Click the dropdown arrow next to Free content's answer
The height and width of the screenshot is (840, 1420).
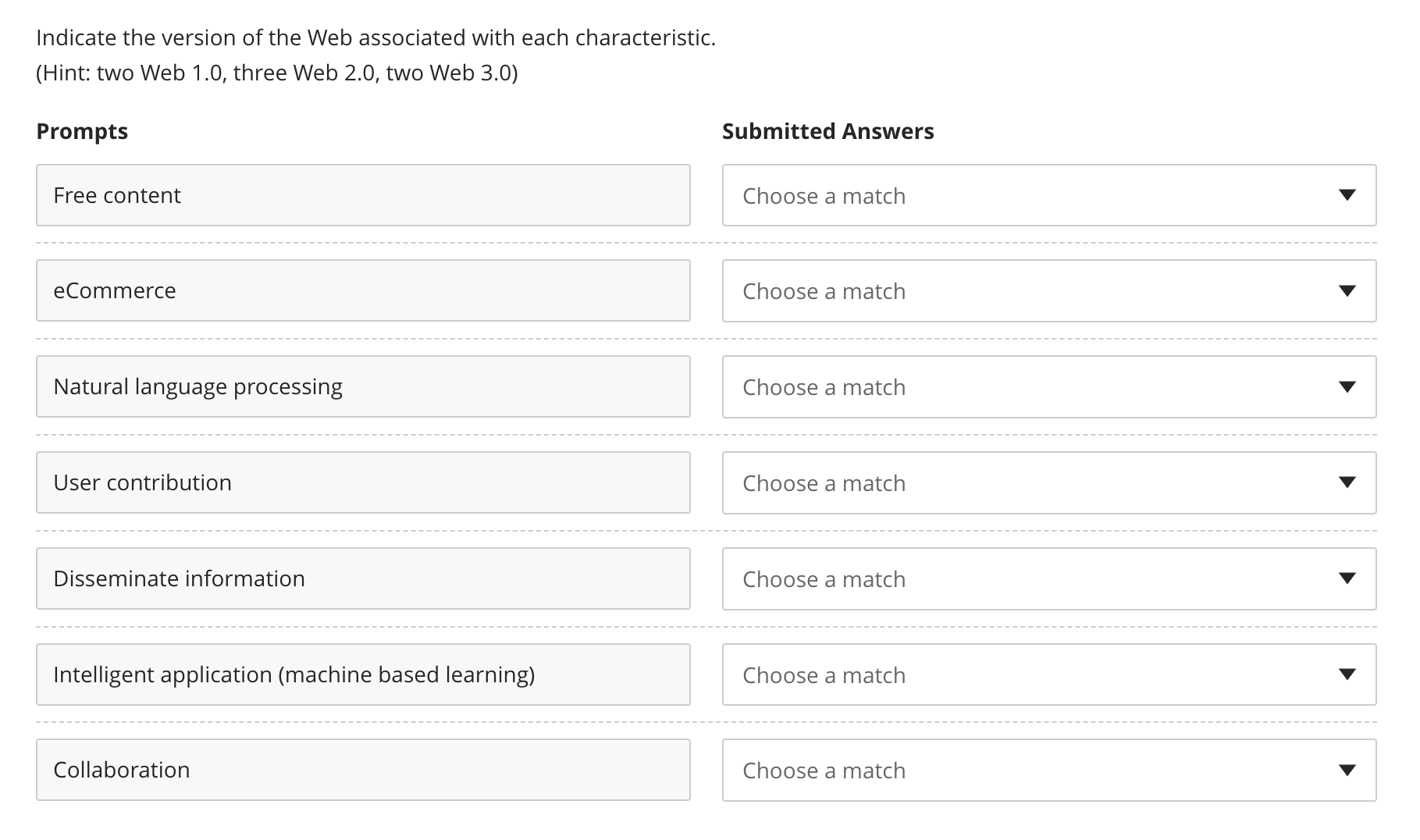click(1348, 196)
